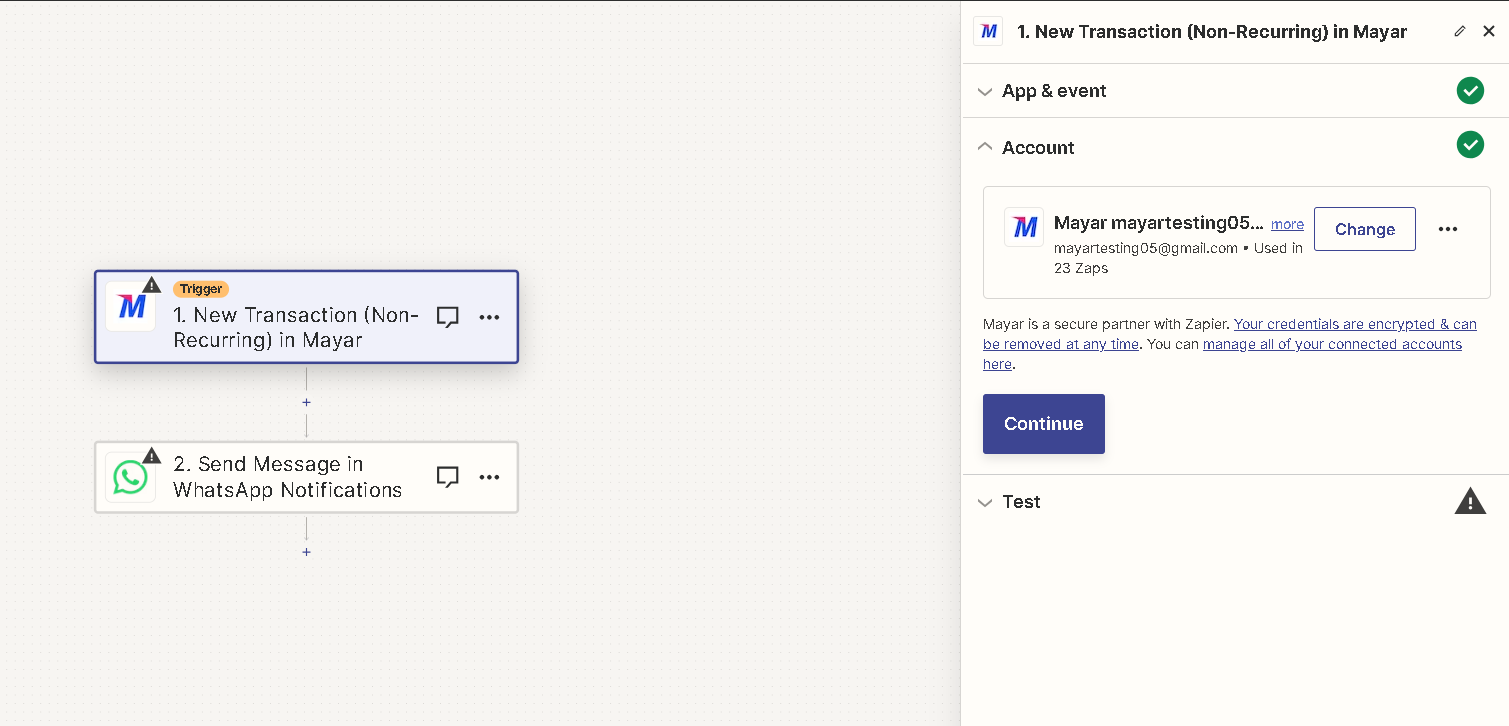Click green checkmark beside Account
This screenshot has height=726, width=1509.
(x=1470, y=145)
